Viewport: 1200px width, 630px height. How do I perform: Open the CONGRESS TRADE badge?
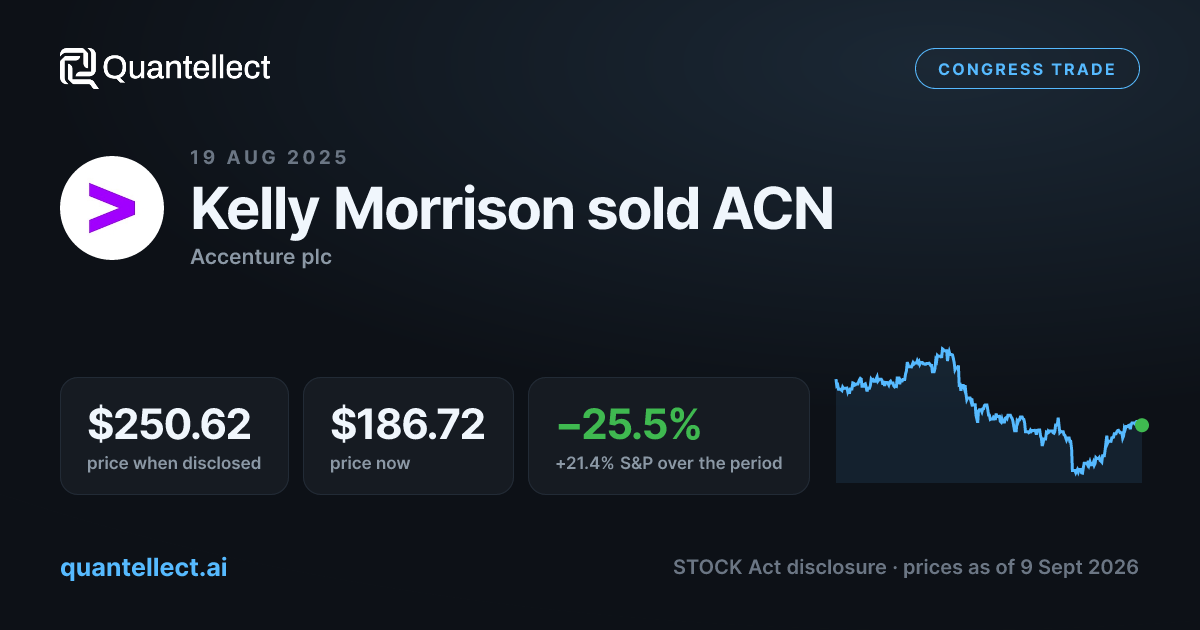[x=1027, y=69]
